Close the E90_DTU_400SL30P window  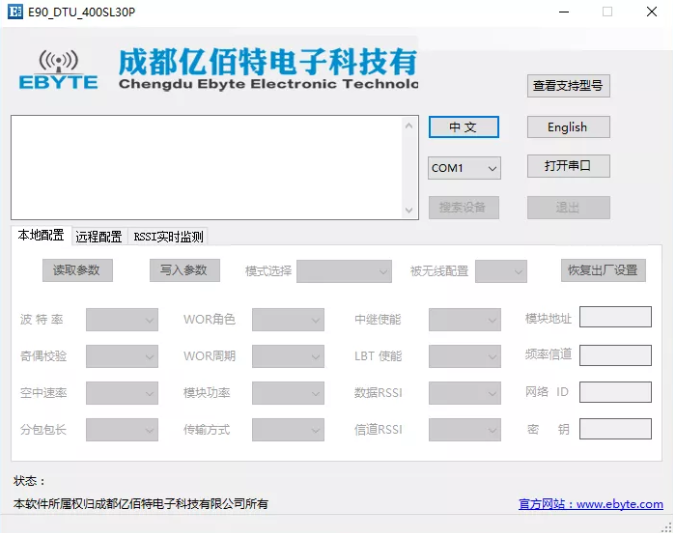pyautogui.click(x=652, y=12)
